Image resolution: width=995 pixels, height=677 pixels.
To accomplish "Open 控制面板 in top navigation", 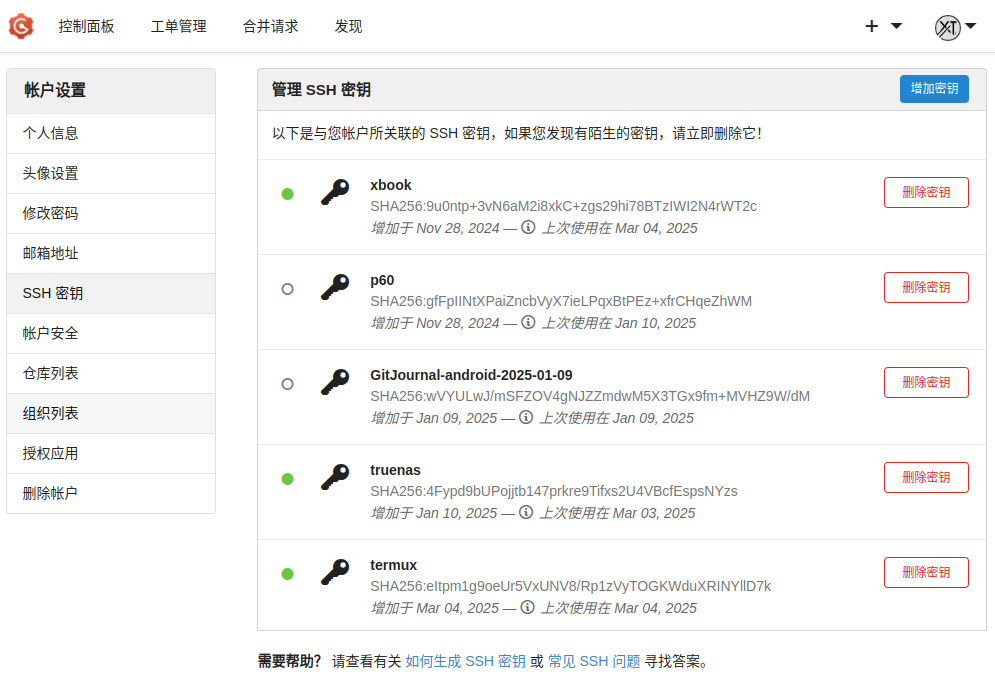I will click(86, 27).
